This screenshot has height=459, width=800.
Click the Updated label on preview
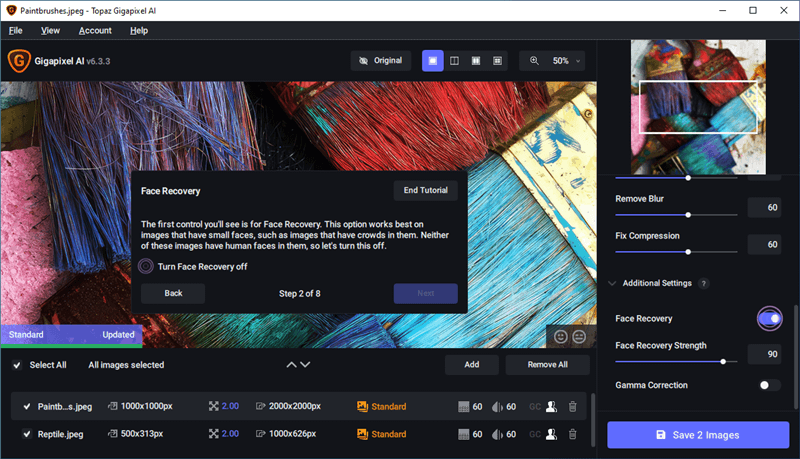(118, 335)
